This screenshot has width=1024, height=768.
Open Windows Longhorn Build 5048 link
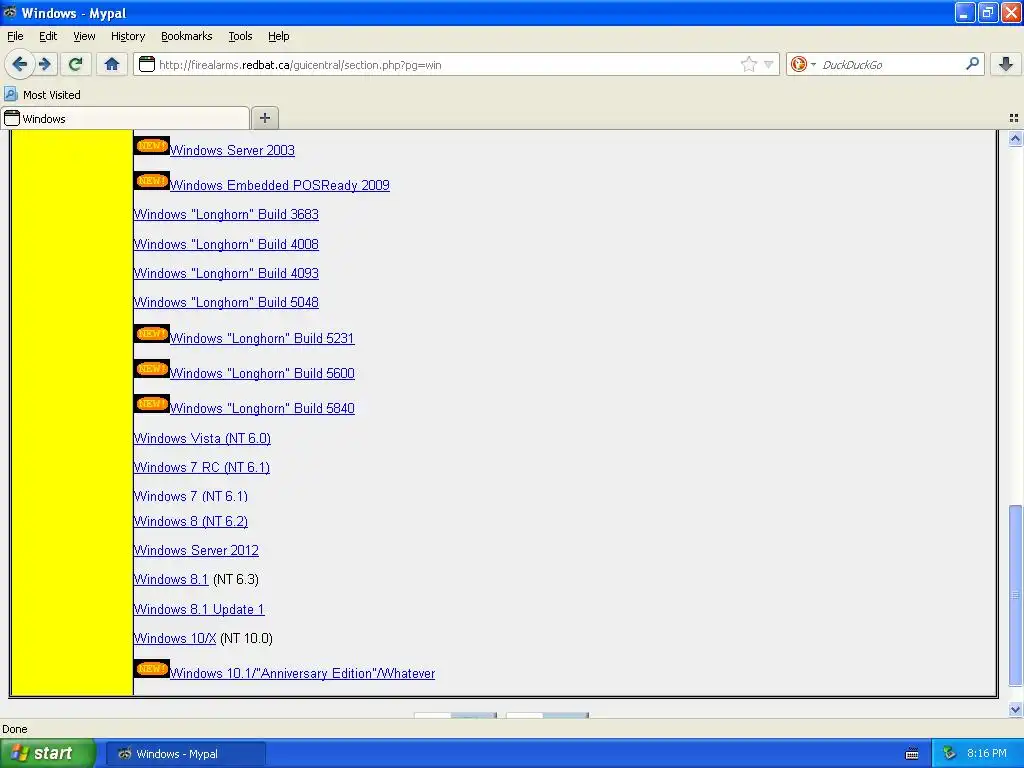pyautogui.click(x=226, y=302)
